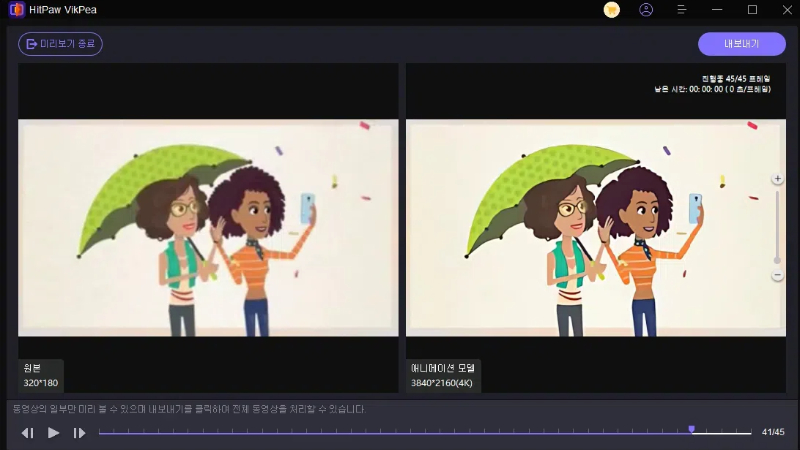
Task: Open the hamburger menu in title bar
Action: click(682, 10)
